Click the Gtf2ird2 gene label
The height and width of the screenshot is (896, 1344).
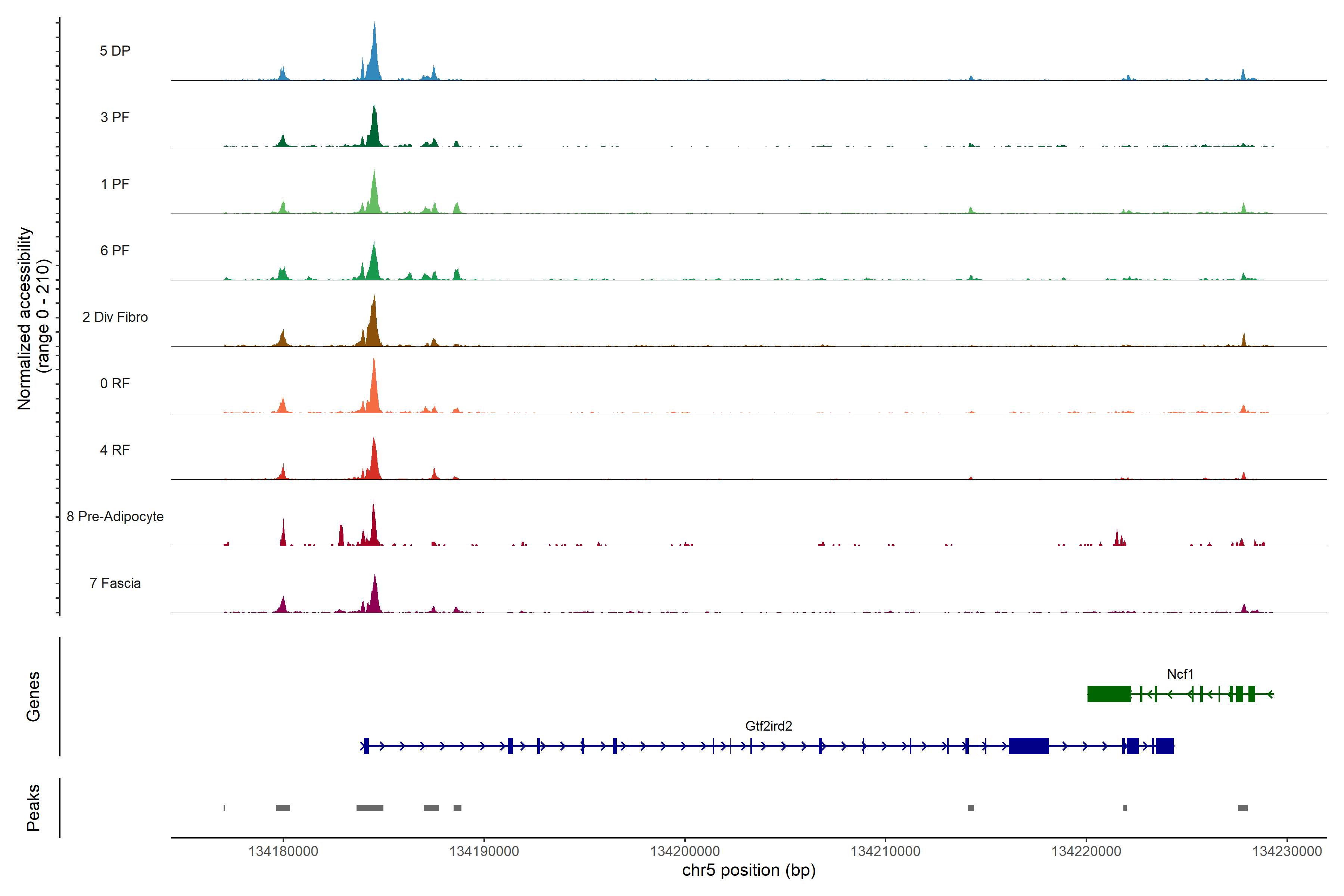point(769,726)
